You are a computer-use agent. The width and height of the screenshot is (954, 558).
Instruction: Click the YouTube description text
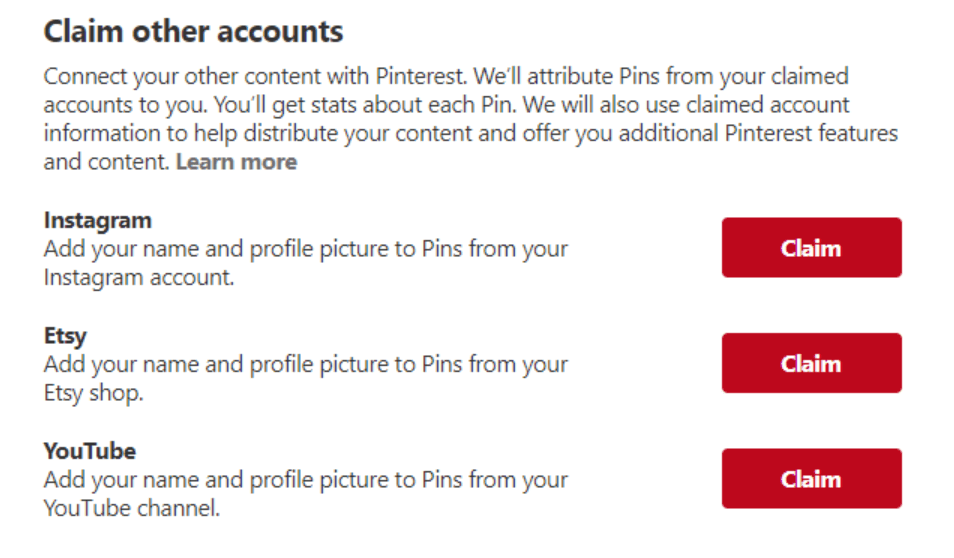pyautogui.click(x=305, y=493)
